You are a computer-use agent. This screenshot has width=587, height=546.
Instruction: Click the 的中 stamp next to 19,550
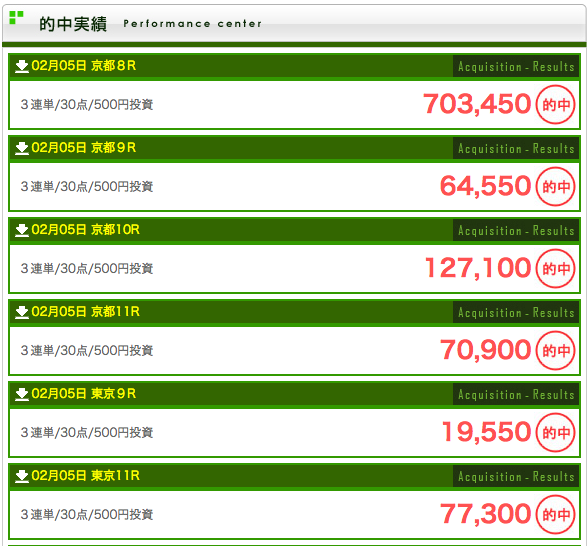556,433
